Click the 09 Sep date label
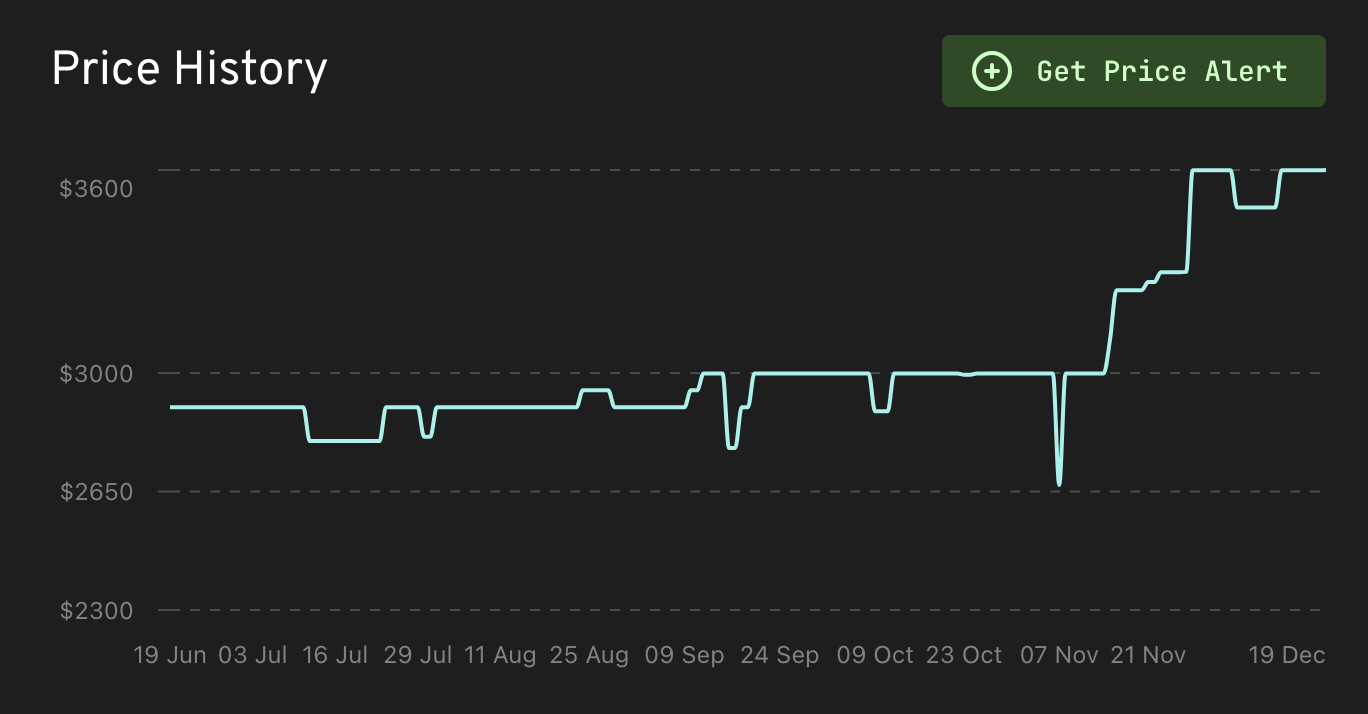The image size is (1368, 714). [684, 655]
